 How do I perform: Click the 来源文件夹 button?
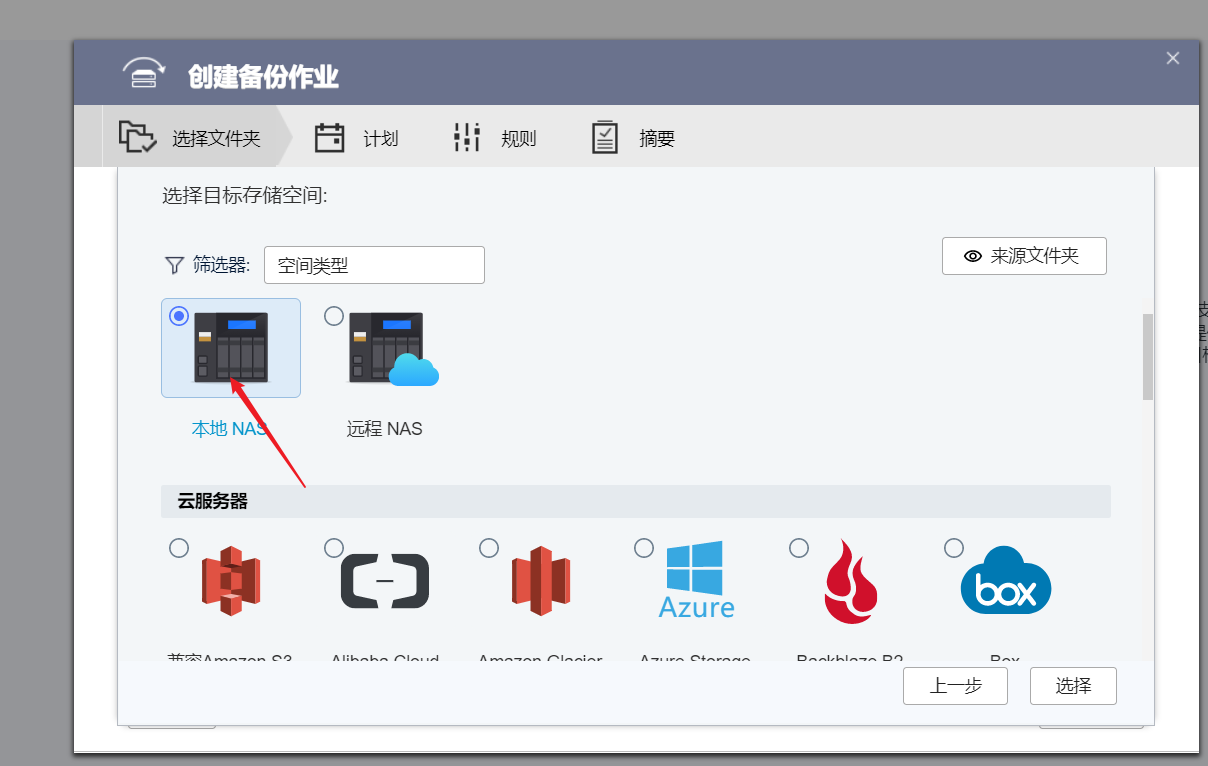[x=1024, y=256]
